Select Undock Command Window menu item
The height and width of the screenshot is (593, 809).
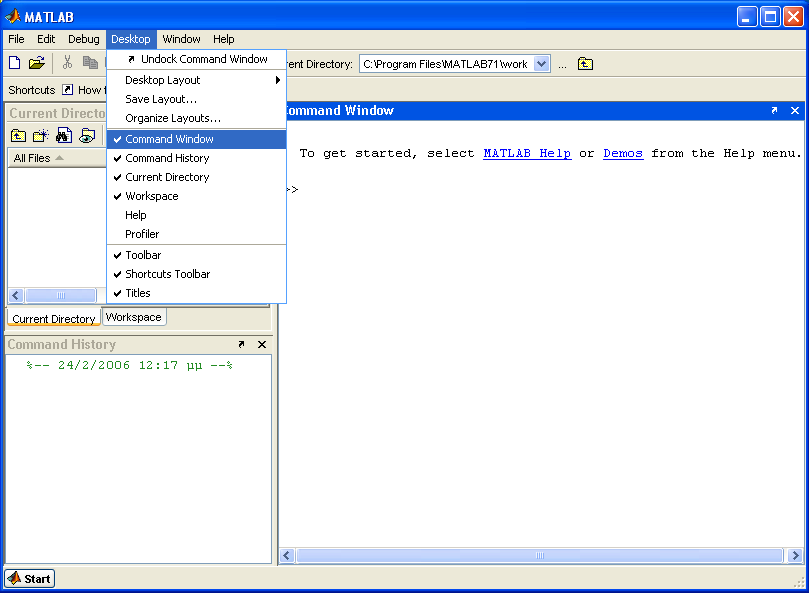pyautogui.click(x=197, y=59)
